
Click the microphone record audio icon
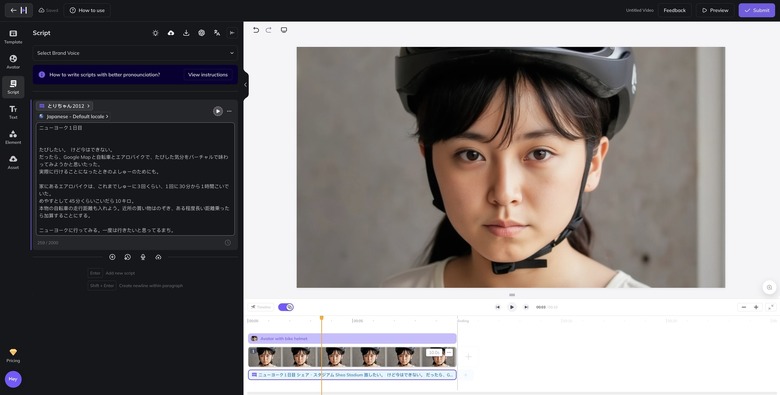[143, 257]
